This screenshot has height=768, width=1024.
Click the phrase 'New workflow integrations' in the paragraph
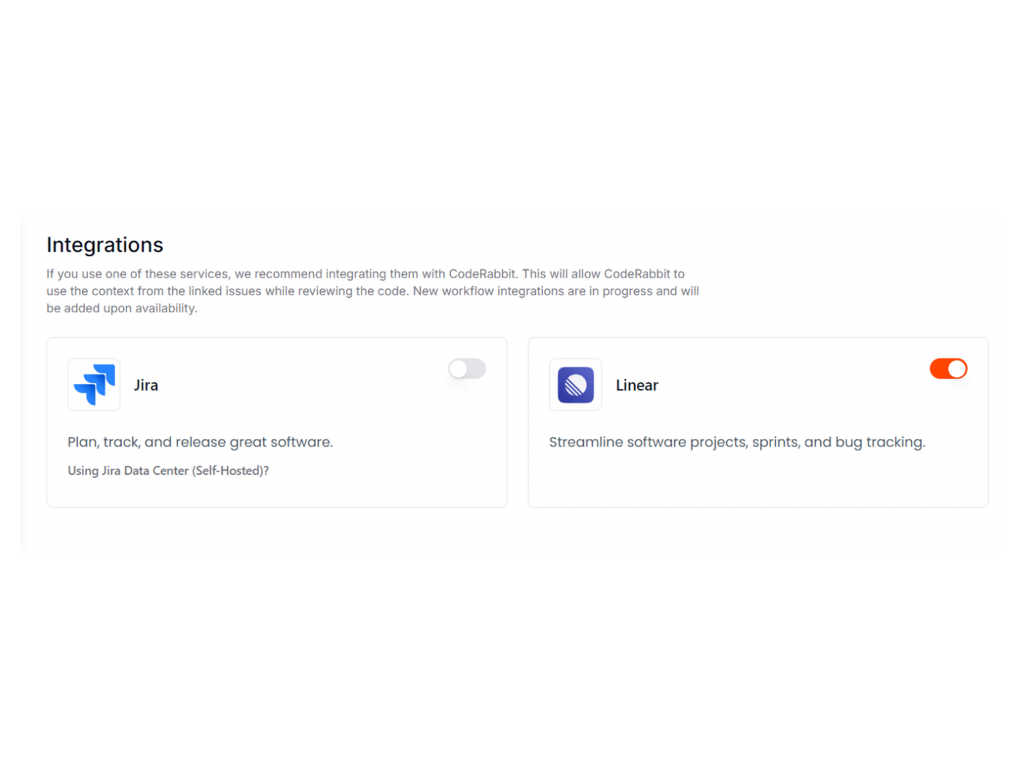tap(488, 291)
